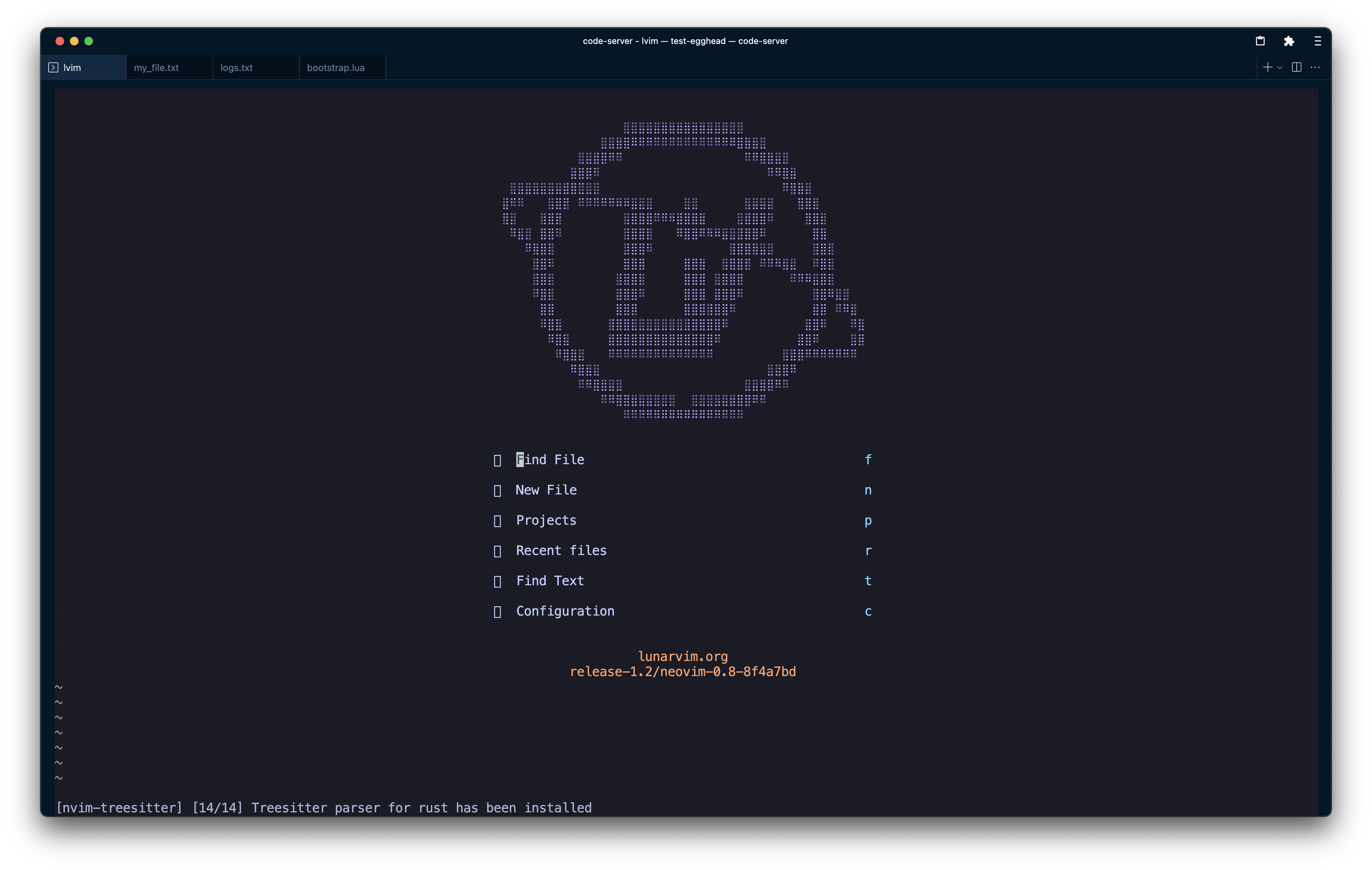This screenshot has height=870, width=1372.
Task: Switch to the logs.txt terminal tab
Action: (x=236, y=67)
